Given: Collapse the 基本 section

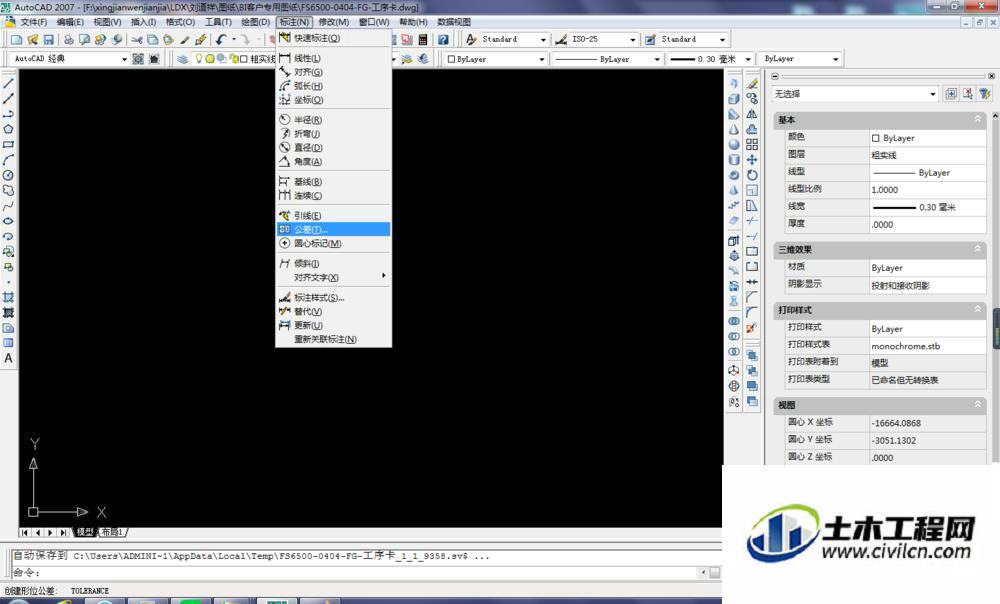Looking at the screenshot, I should click(978, 119).
